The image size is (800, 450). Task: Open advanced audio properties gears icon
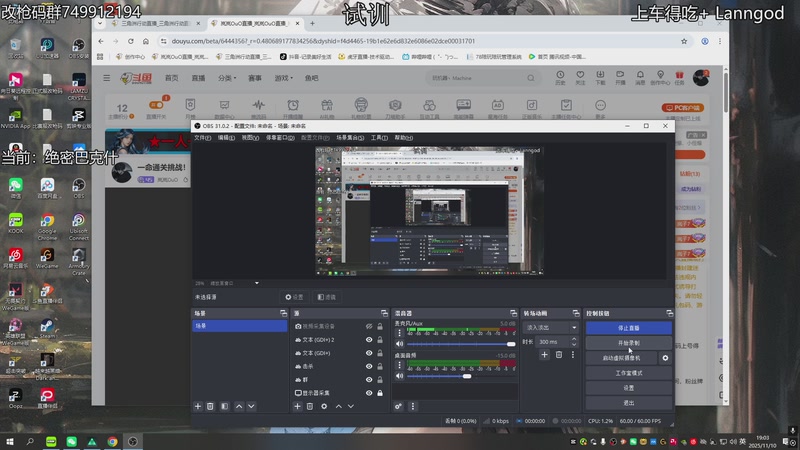(398, 406)
